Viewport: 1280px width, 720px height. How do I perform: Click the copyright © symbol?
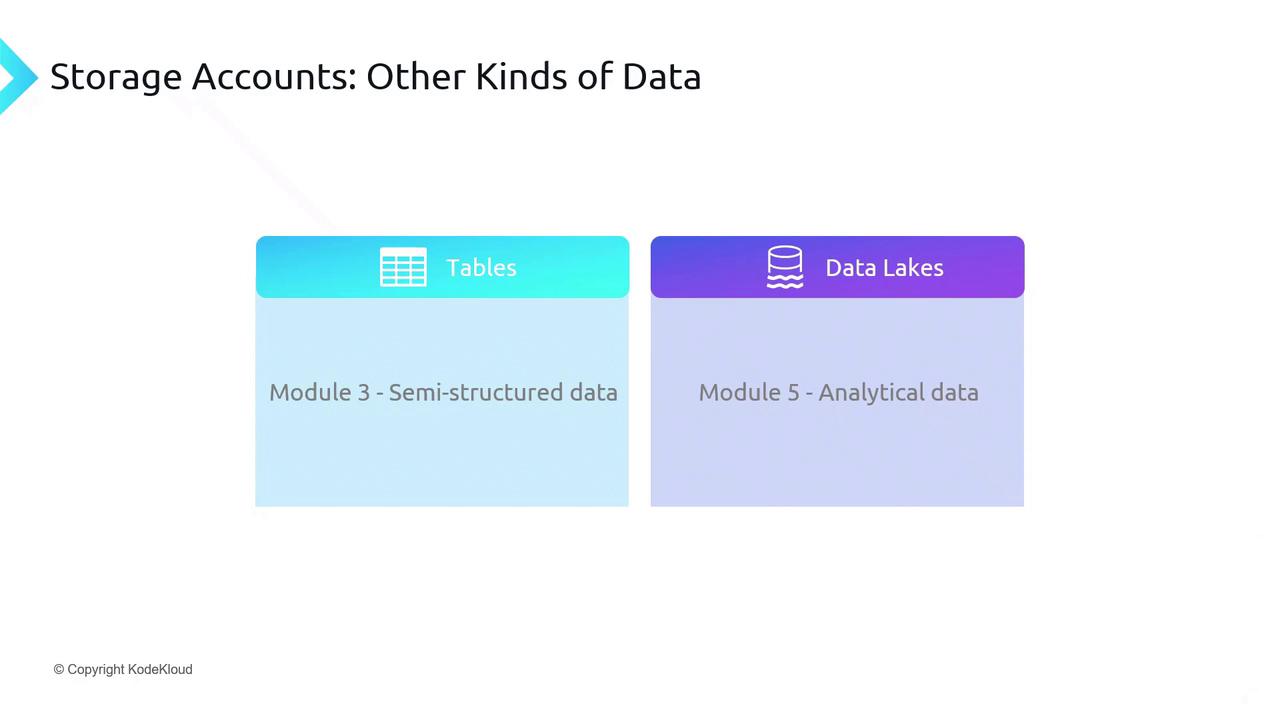(59, 669)
